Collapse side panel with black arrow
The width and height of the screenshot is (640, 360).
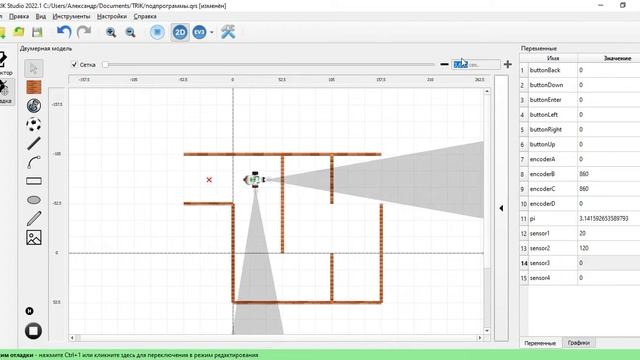501,208
